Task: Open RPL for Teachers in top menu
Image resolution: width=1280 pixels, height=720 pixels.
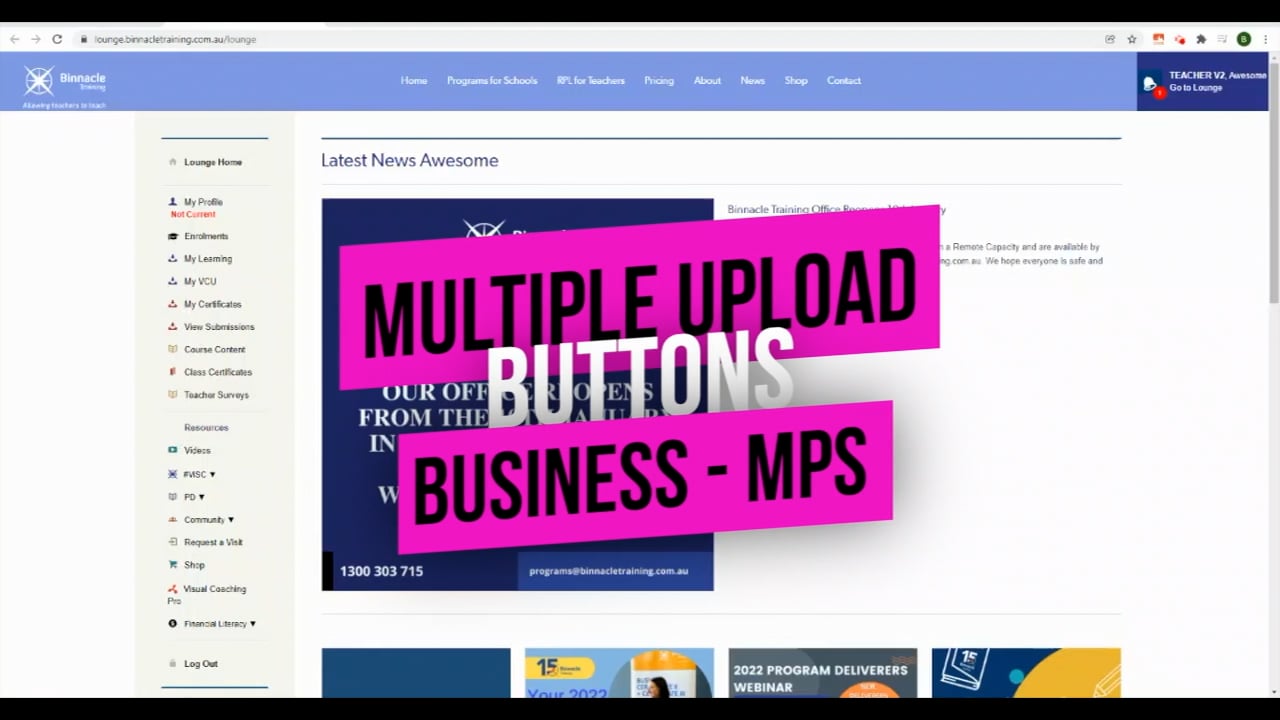Action: click(591, 81)
